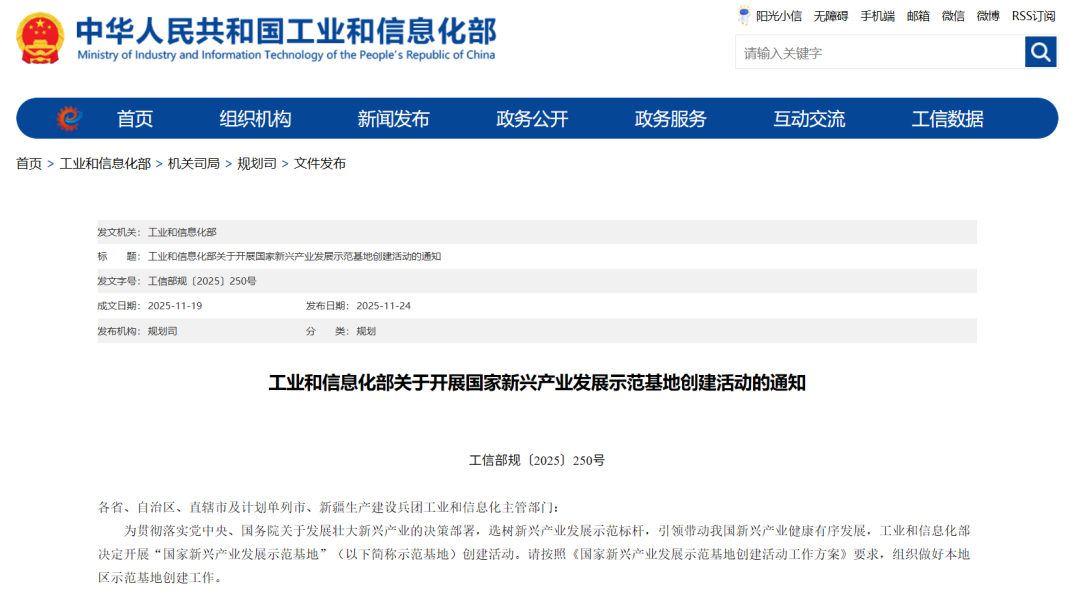Click the keyword search input field
Screen dimensions: 1080x599
tap(879, 52)
